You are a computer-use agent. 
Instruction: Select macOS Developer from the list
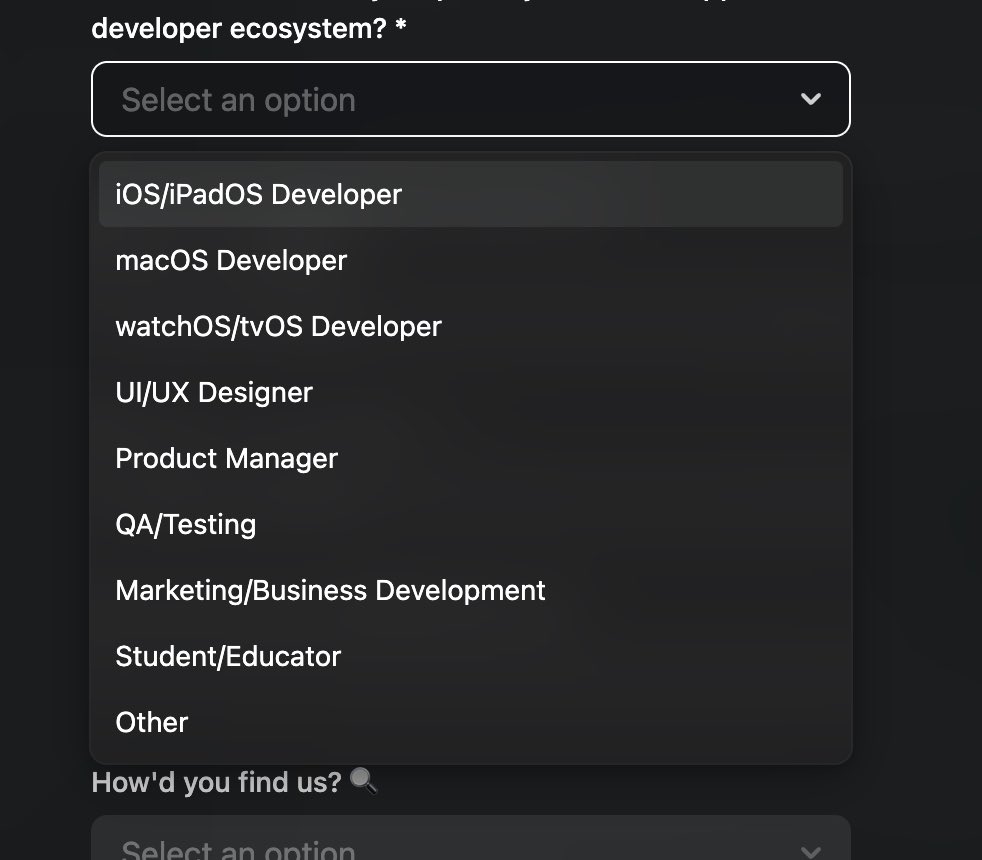[x=470, y=261]
